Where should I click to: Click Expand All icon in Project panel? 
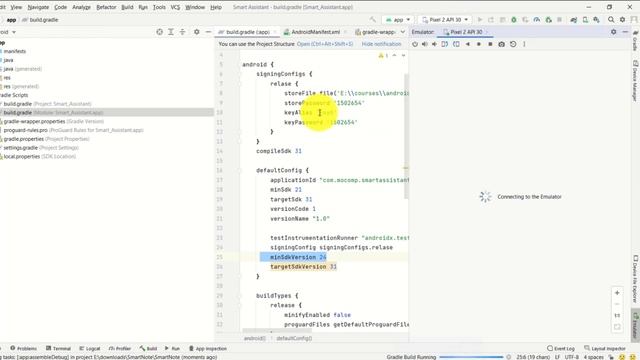[171, 32]
